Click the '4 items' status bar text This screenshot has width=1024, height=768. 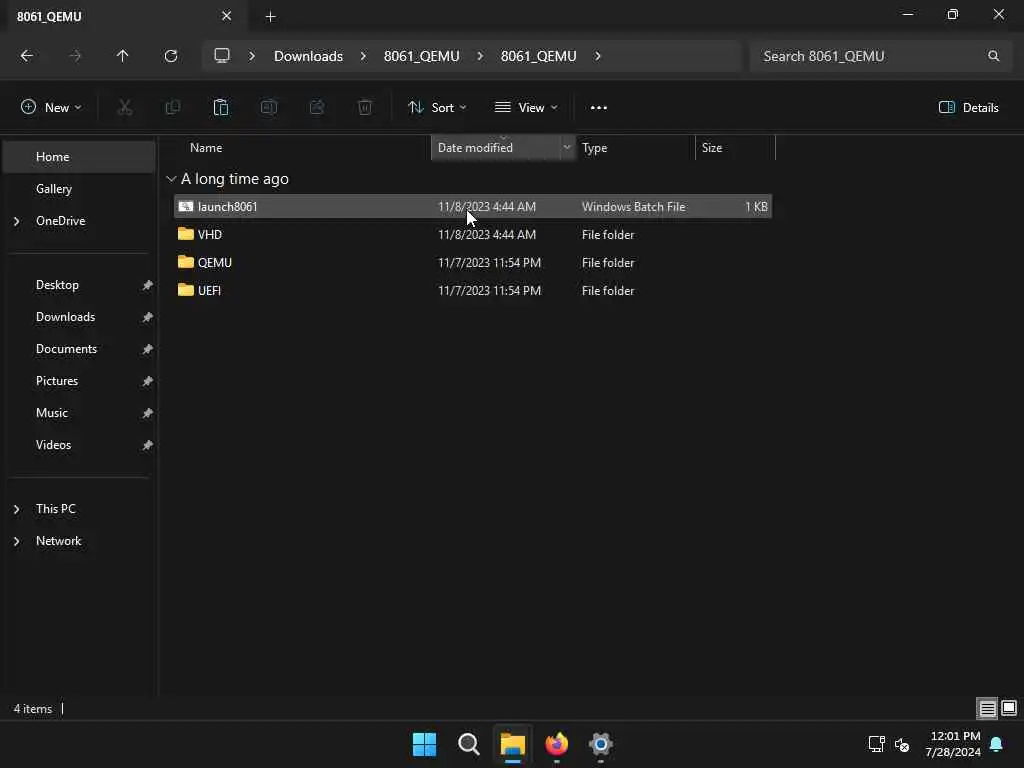33,709
